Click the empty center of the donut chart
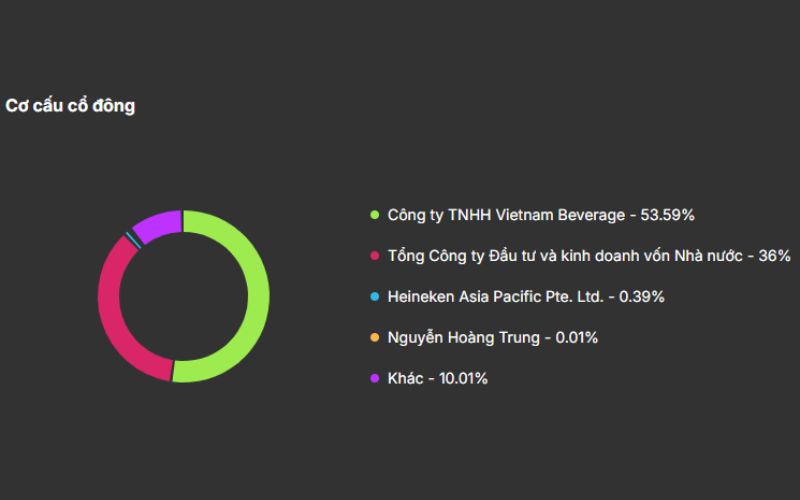 tap(183, 296)
